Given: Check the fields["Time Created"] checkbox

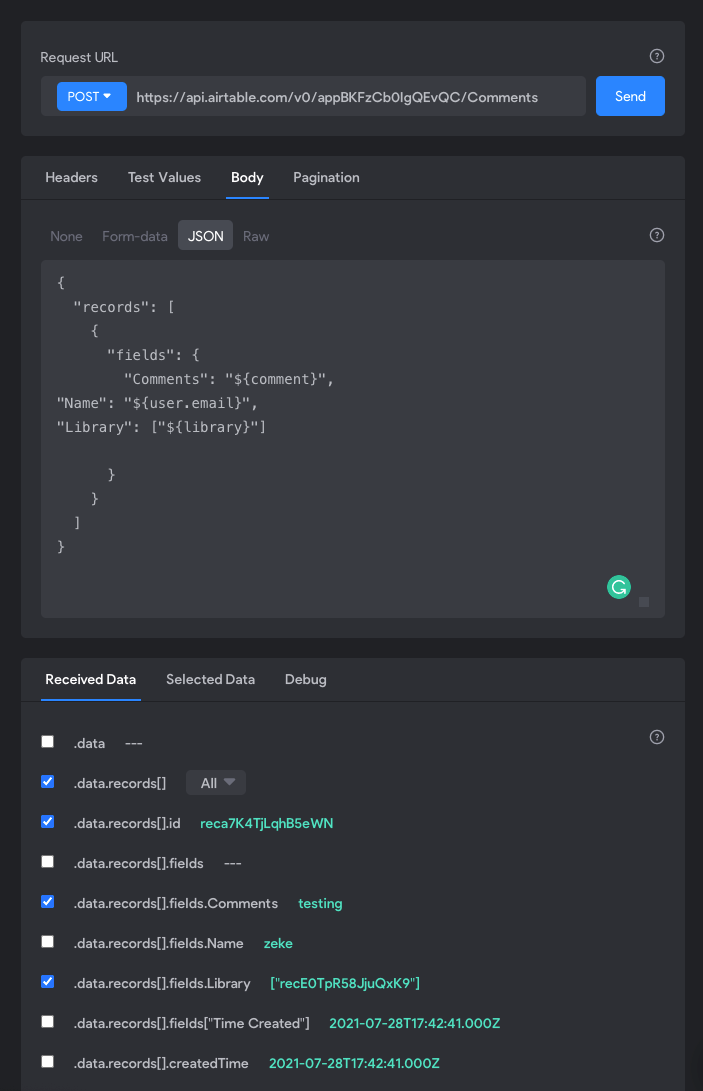Looking at the screenshot, I should pyautogui.click(x=47, y=1021).
